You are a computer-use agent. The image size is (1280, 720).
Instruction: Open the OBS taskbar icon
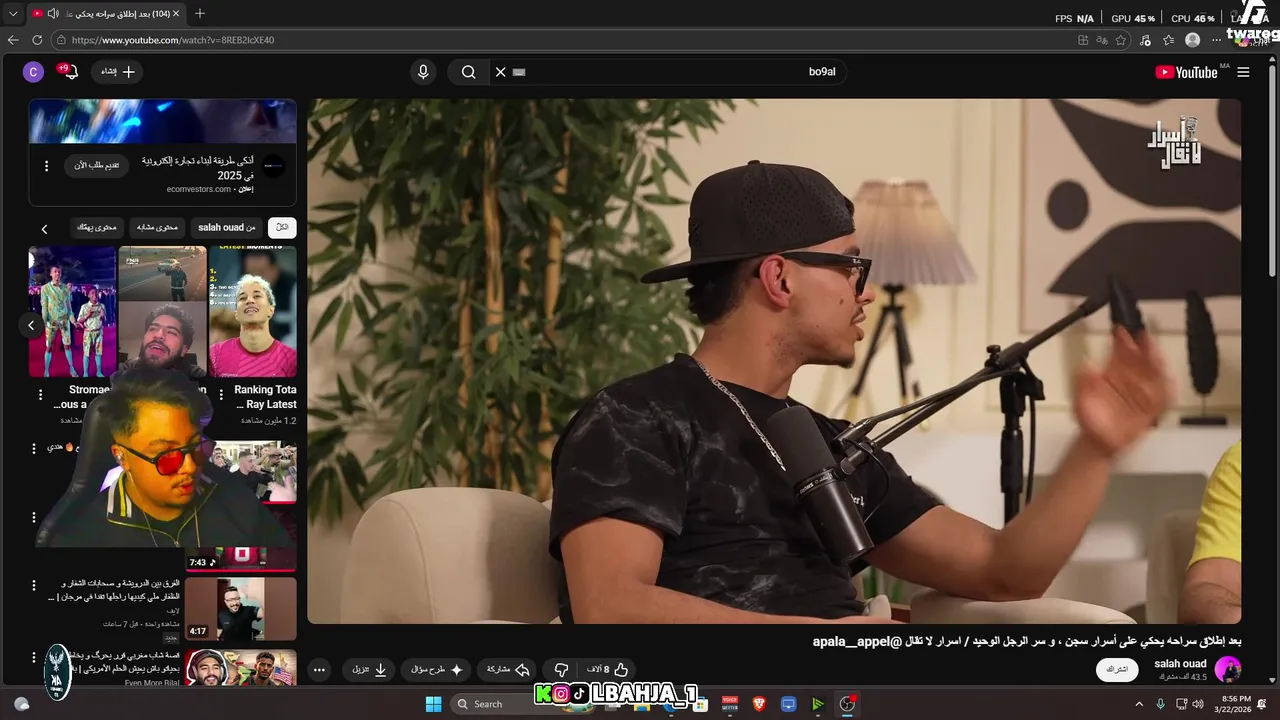coord(847,704)
